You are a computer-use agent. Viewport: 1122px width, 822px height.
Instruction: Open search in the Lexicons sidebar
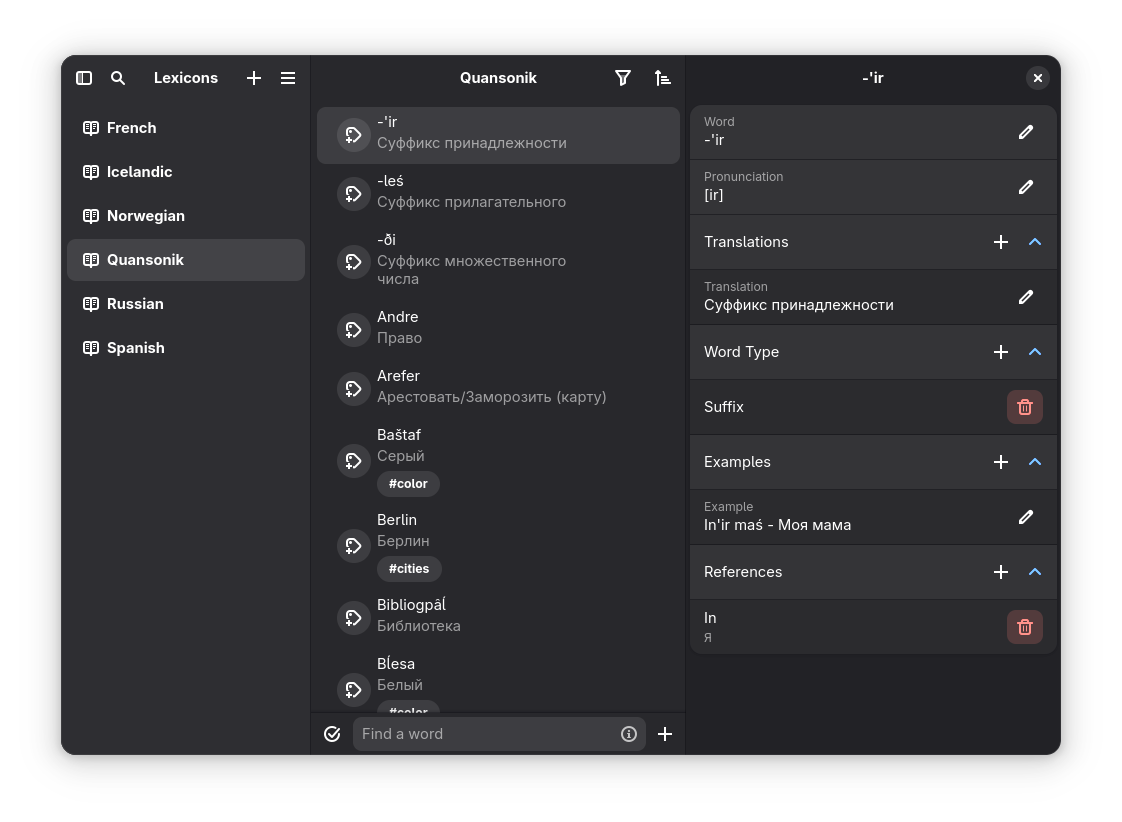click(x=118, y=78)
